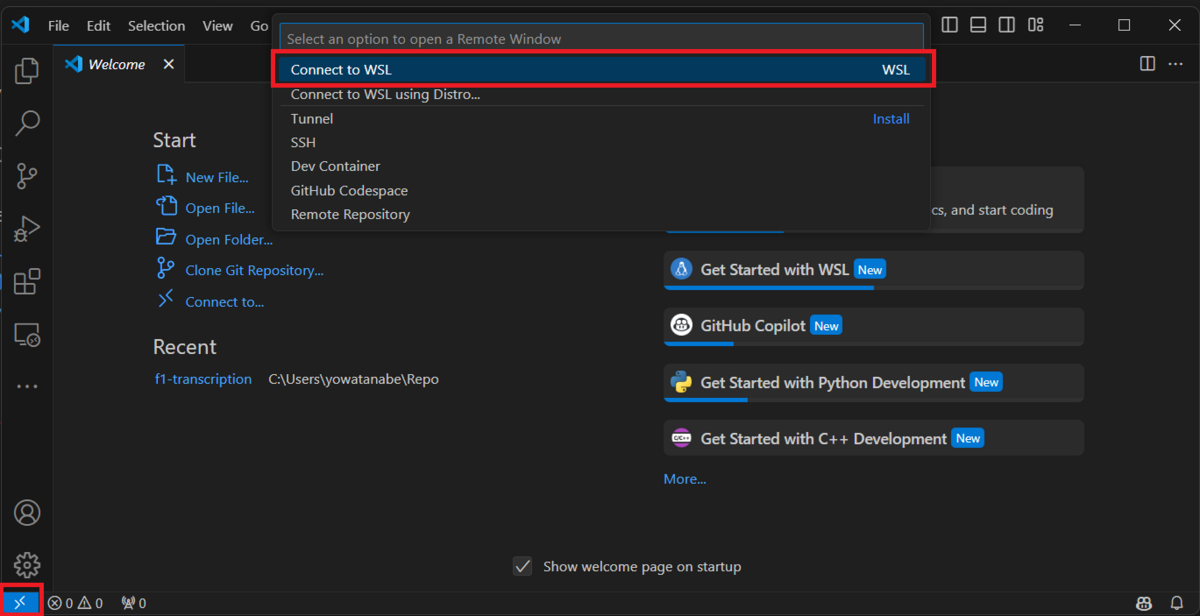Open the Search view in activity bar
This screenshot has width=1200, height=616.
[27, 124]
